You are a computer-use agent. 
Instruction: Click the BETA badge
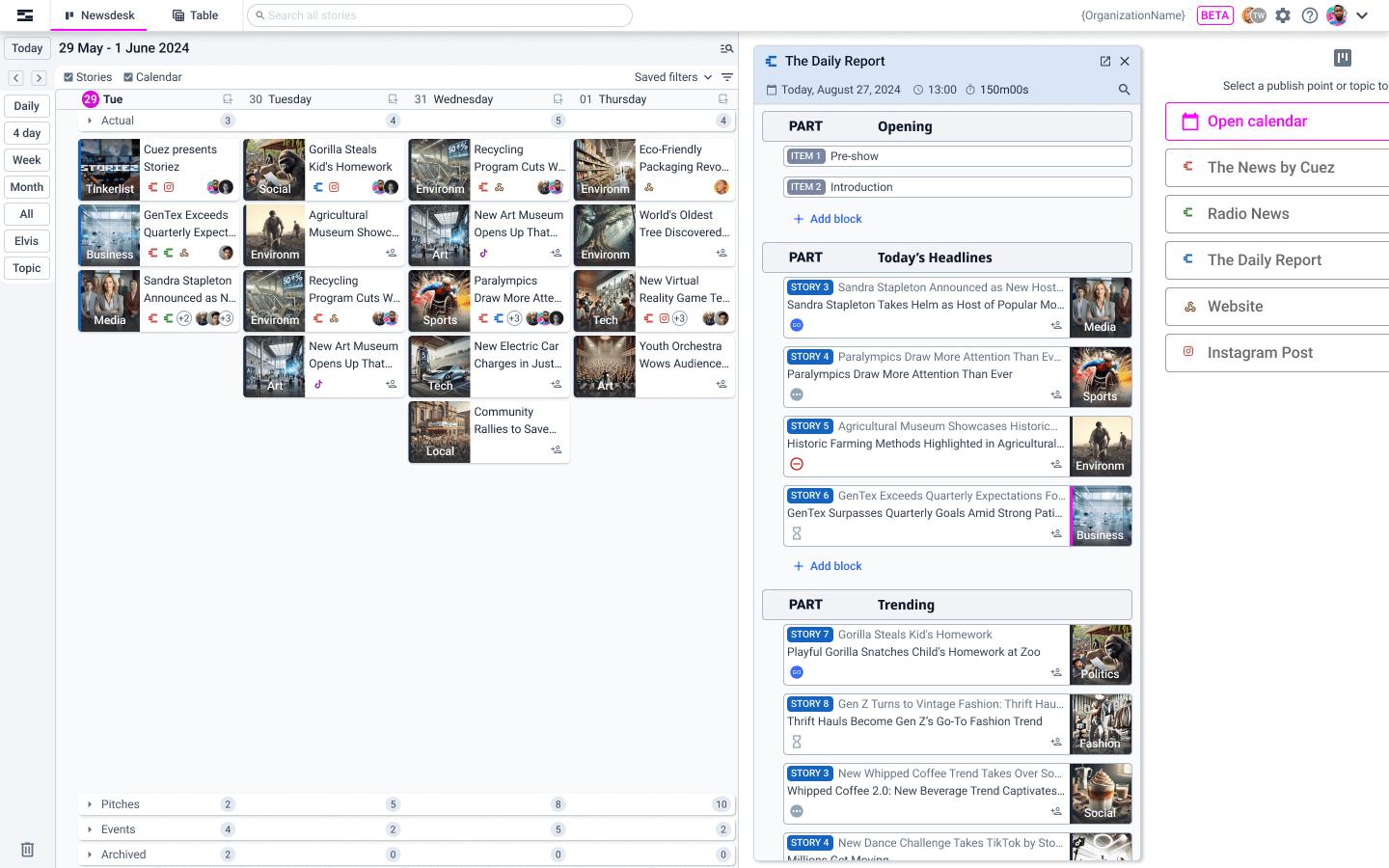(1215, 15)
